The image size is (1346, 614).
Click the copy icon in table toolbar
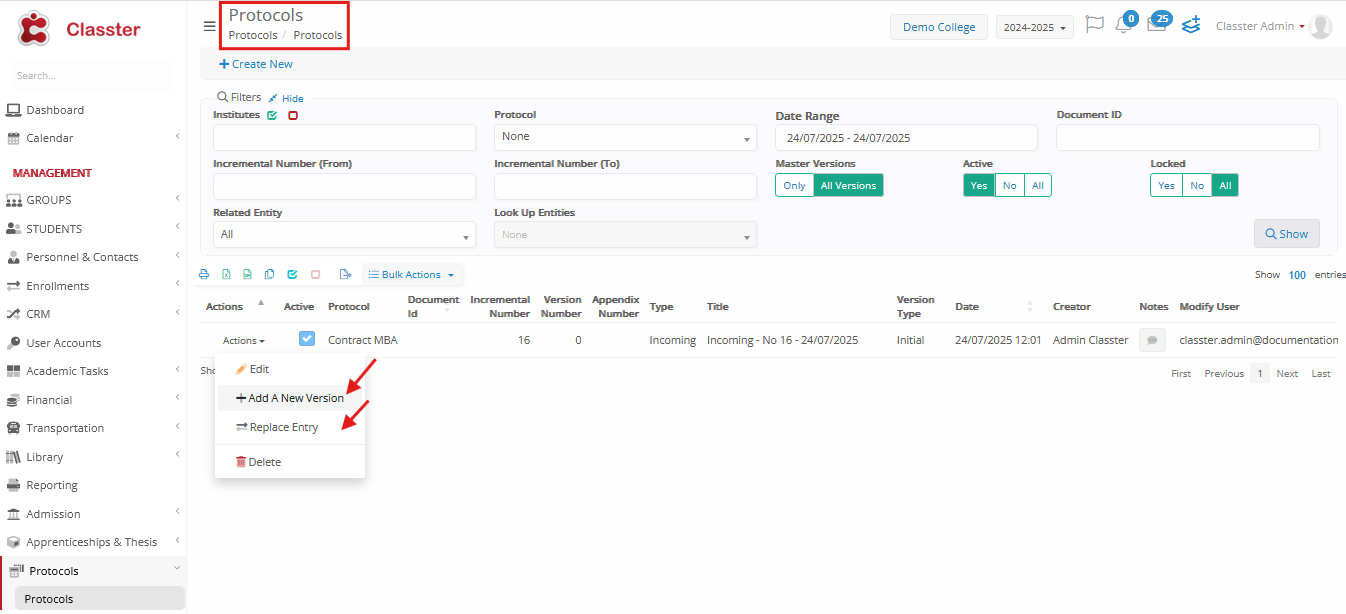[269, 274]
